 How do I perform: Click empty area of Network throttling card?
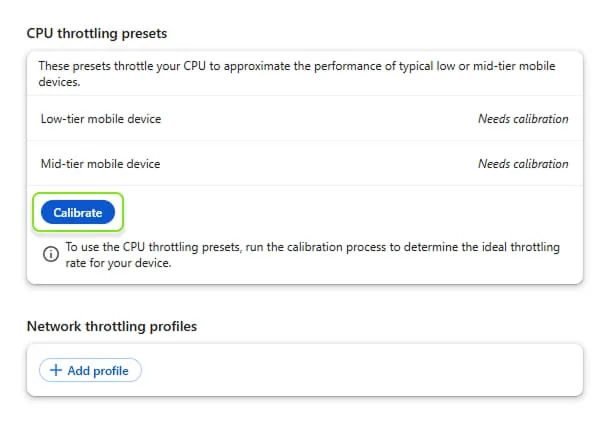pos(380,370)
